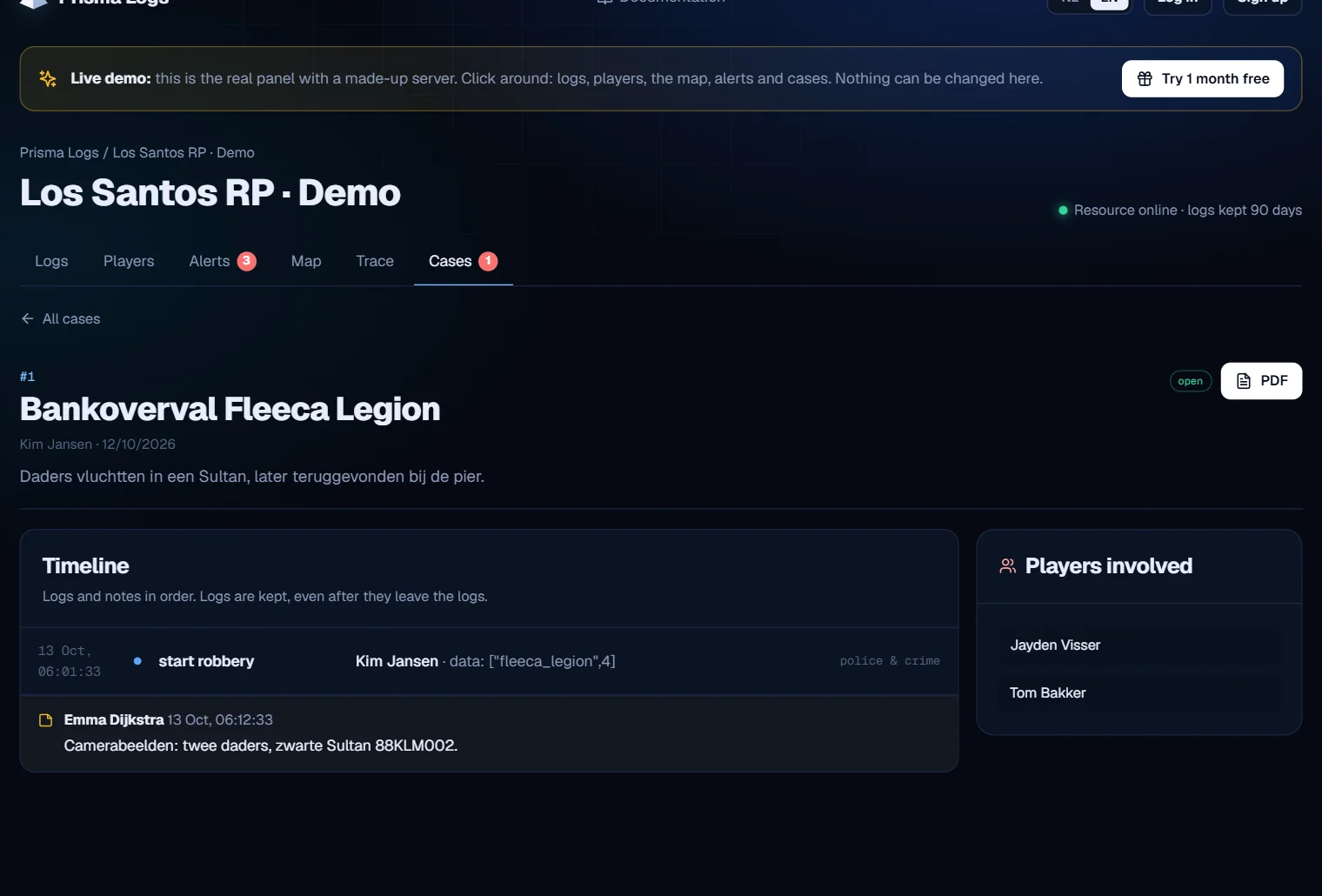The image size is (1322, 896).
Task: Switch to the Trace tab
Action: pyautogui.click(x=375, y=261)
